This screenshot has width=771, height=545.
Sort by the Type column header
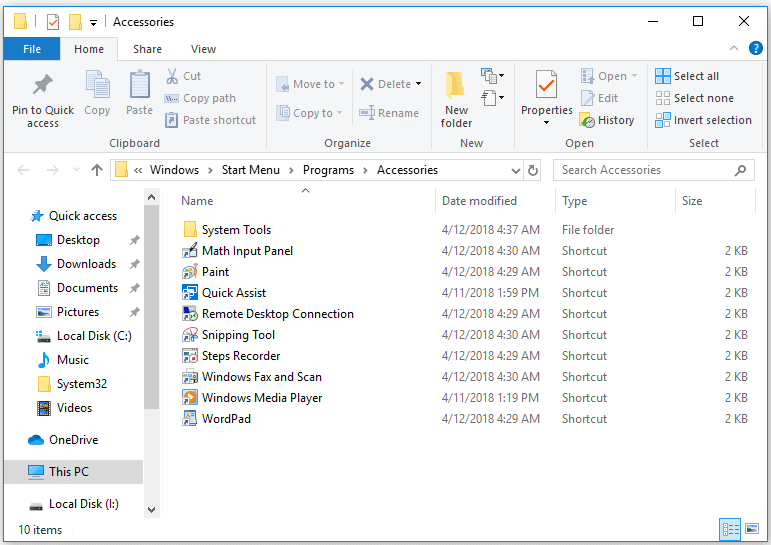[x=615, y=201]
